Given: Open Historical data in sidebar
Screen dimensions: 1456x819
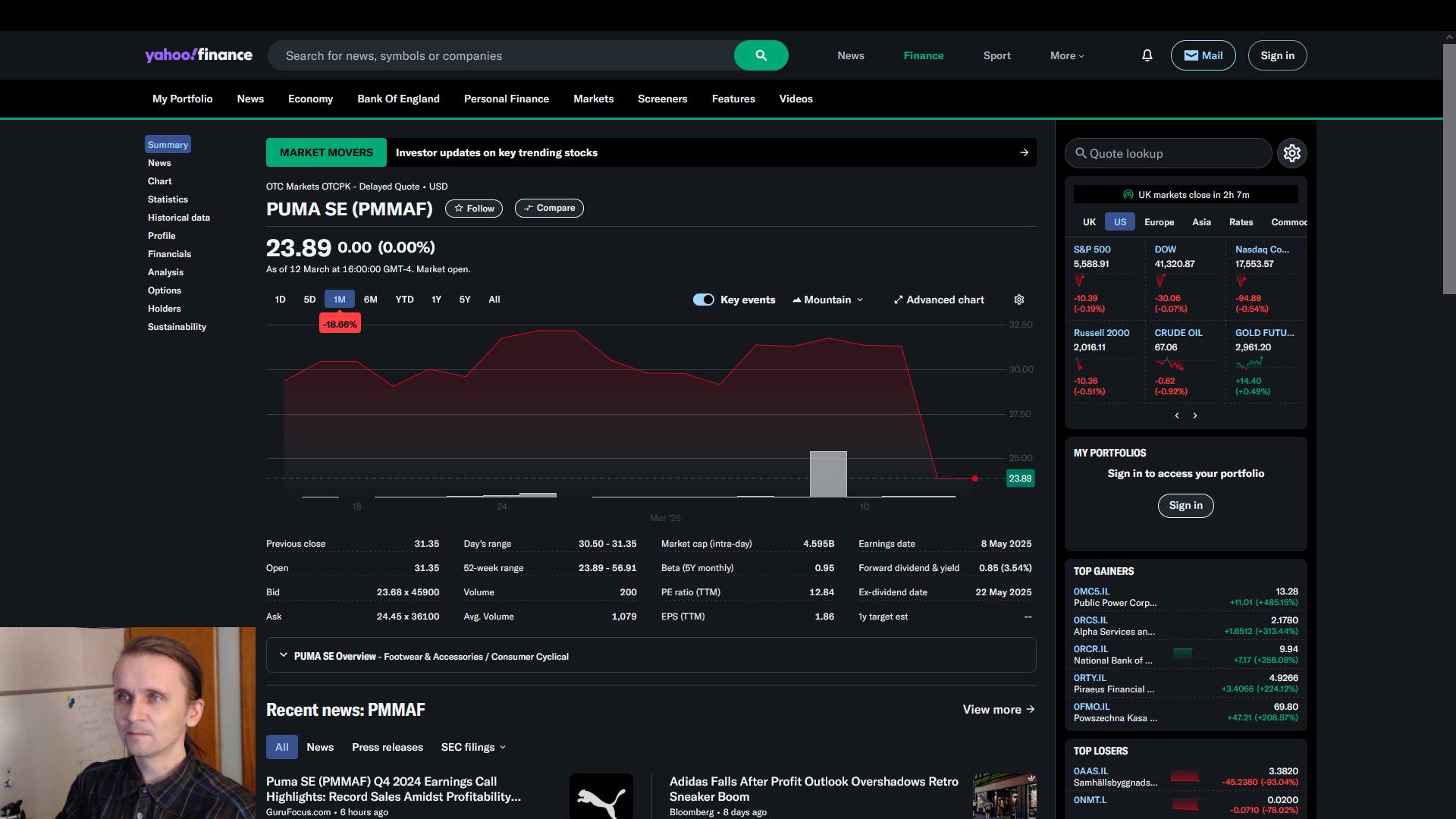Looking at the screenshot, I should click(x=178, y=218).
